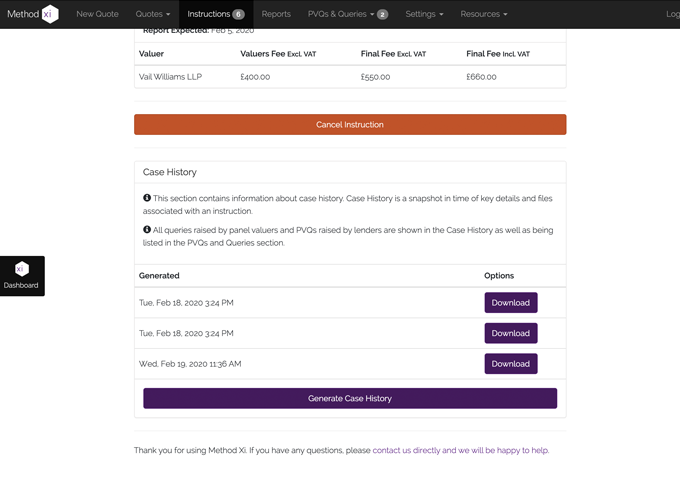Select the £400.00 valuers fee value
The image size is (680, 480).
pyautogui.click(x=255, y=77)
